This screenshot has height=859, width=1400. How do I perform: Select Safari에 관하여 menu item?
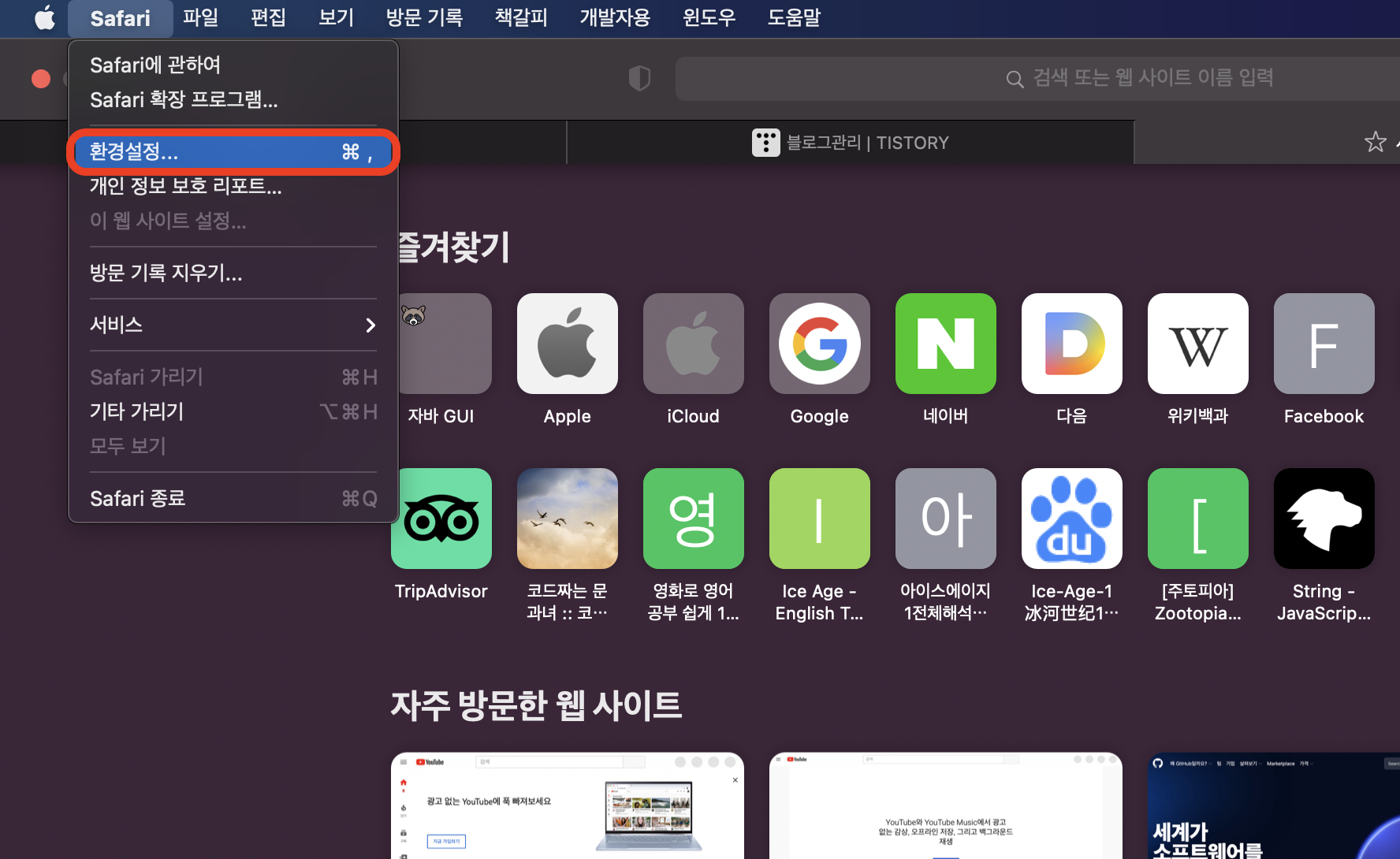(233, 65)
